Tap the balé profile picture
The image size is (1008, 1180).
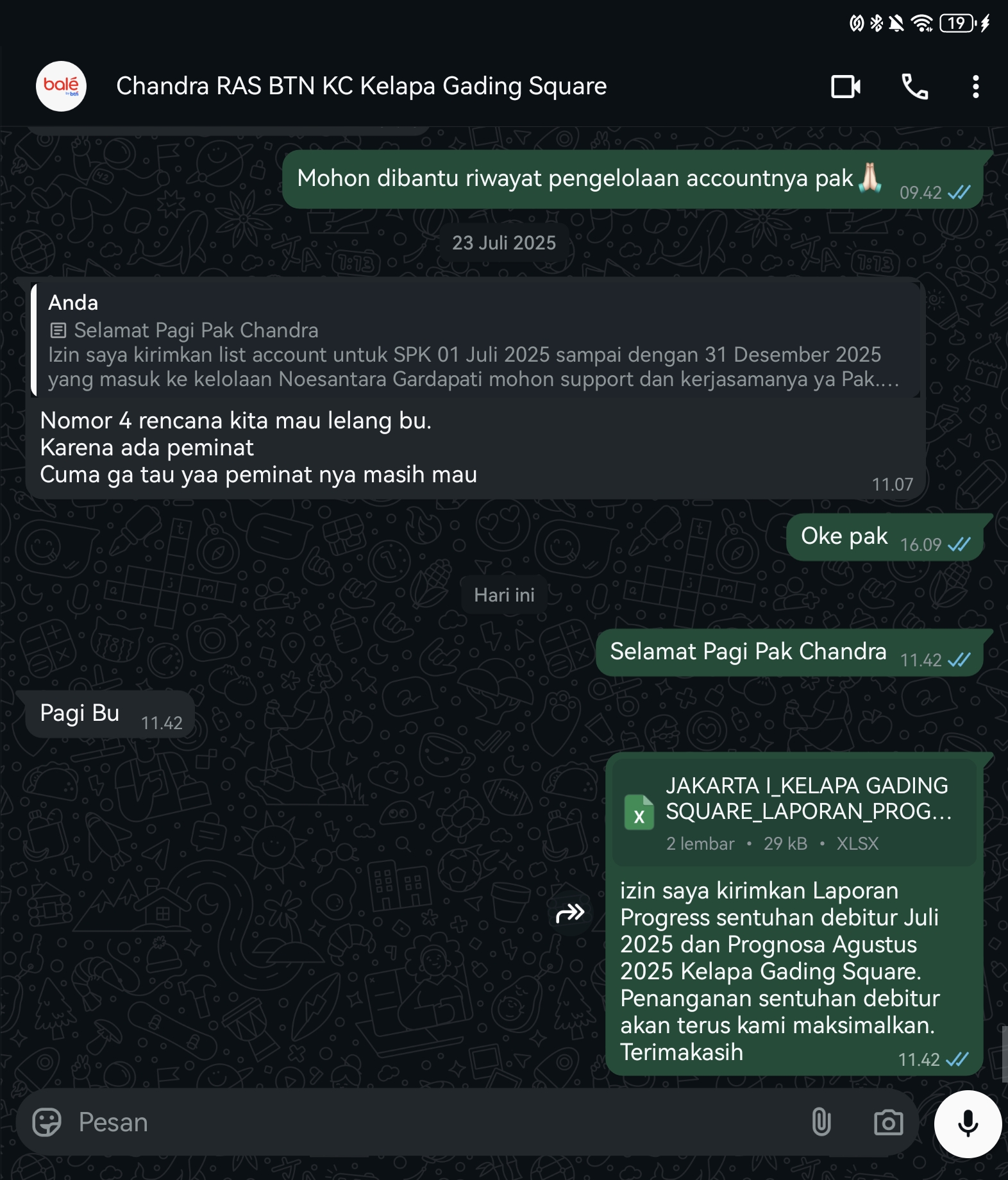(61, 87)
